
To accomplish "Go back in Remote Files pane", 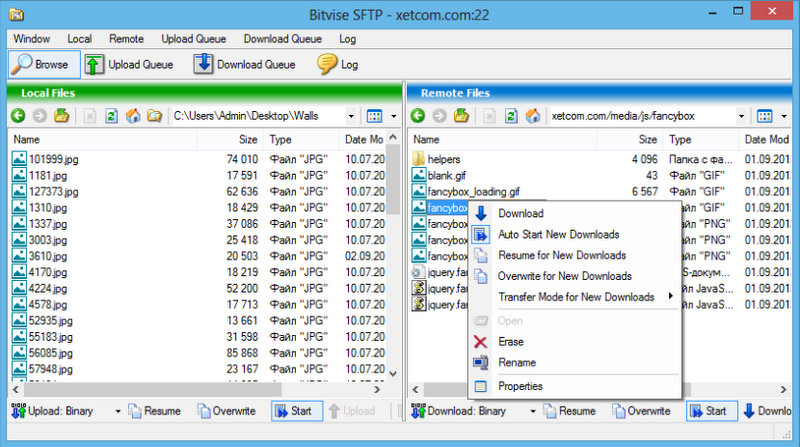I will 418,116.
